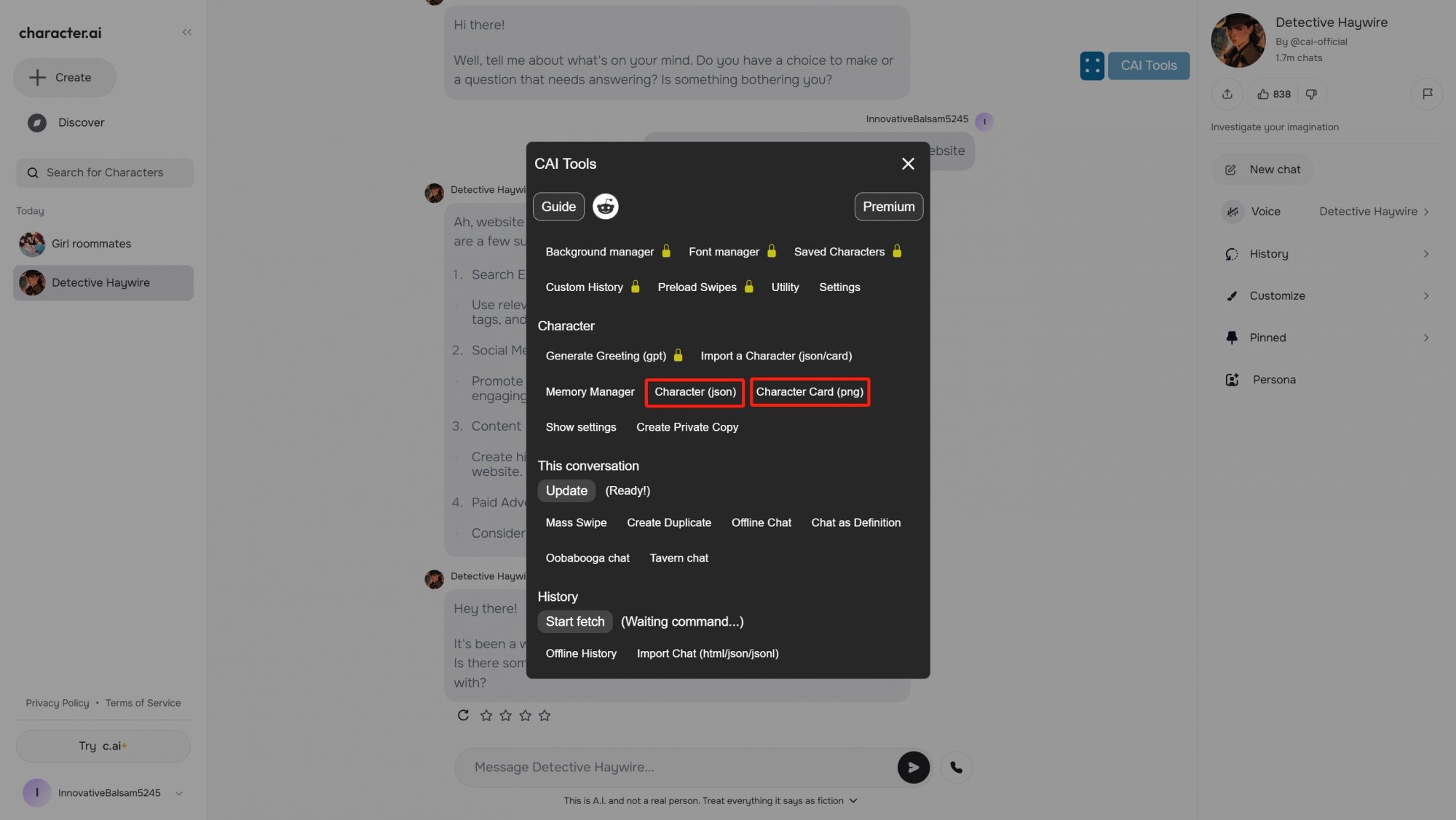Export Oobabooga chat

point(587,558)
